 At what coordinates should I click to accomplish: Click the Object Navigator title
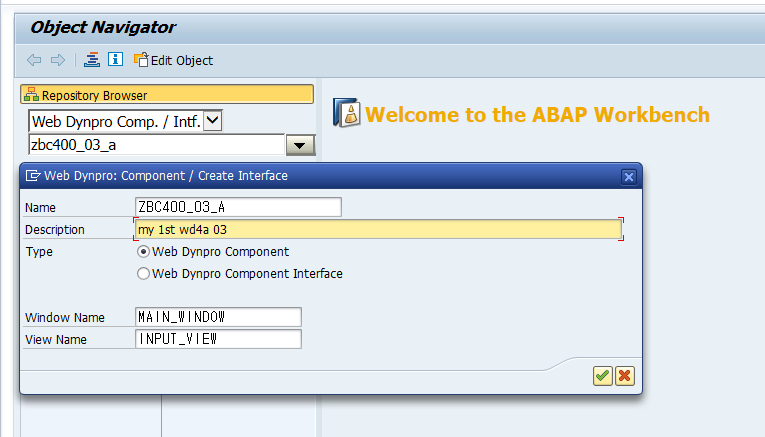103,27
